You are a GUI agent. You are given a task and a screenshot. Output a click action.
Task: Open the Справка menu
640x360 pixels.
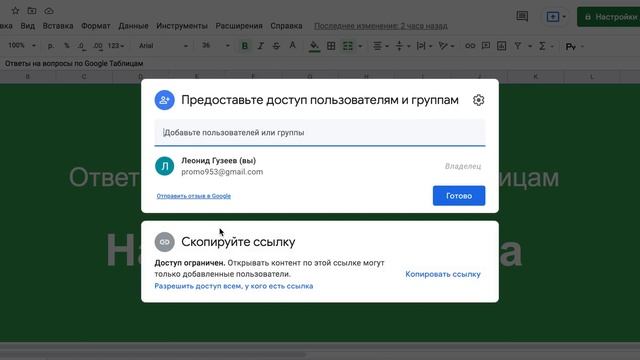tap(287, 26)
